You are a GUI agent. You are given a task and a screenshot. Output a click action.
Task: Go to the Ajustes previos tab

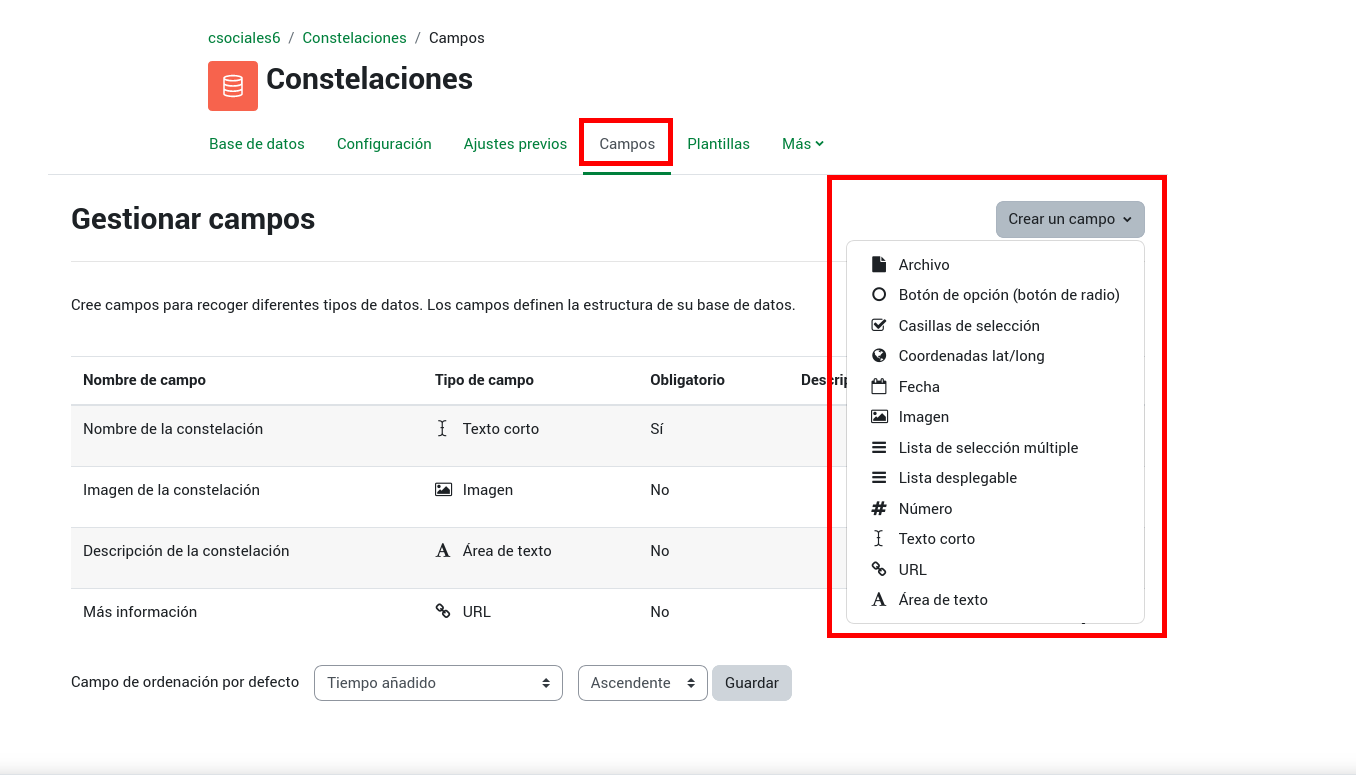tap(515, 144)
